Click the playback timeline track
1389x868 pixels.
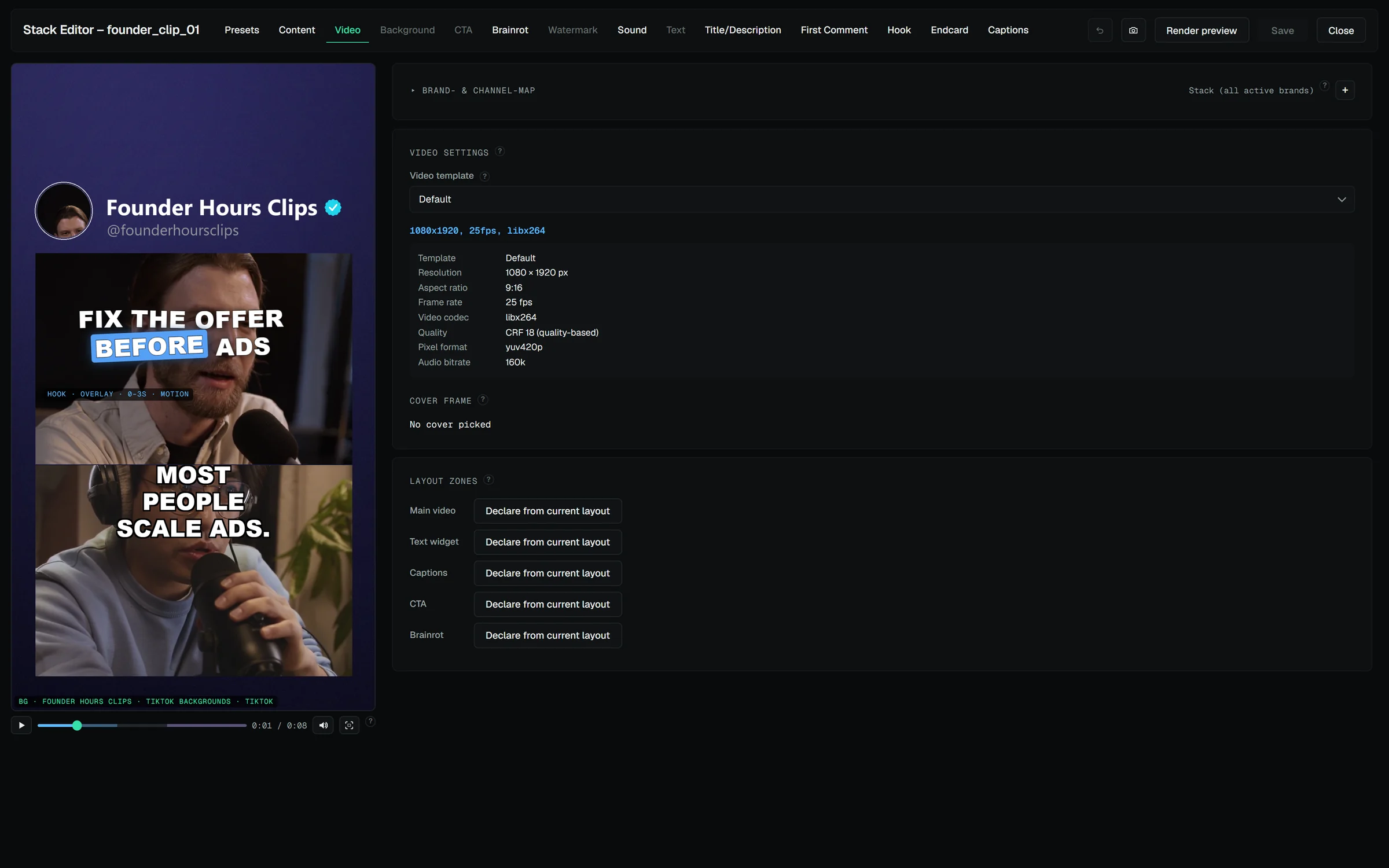pos(142,725)
